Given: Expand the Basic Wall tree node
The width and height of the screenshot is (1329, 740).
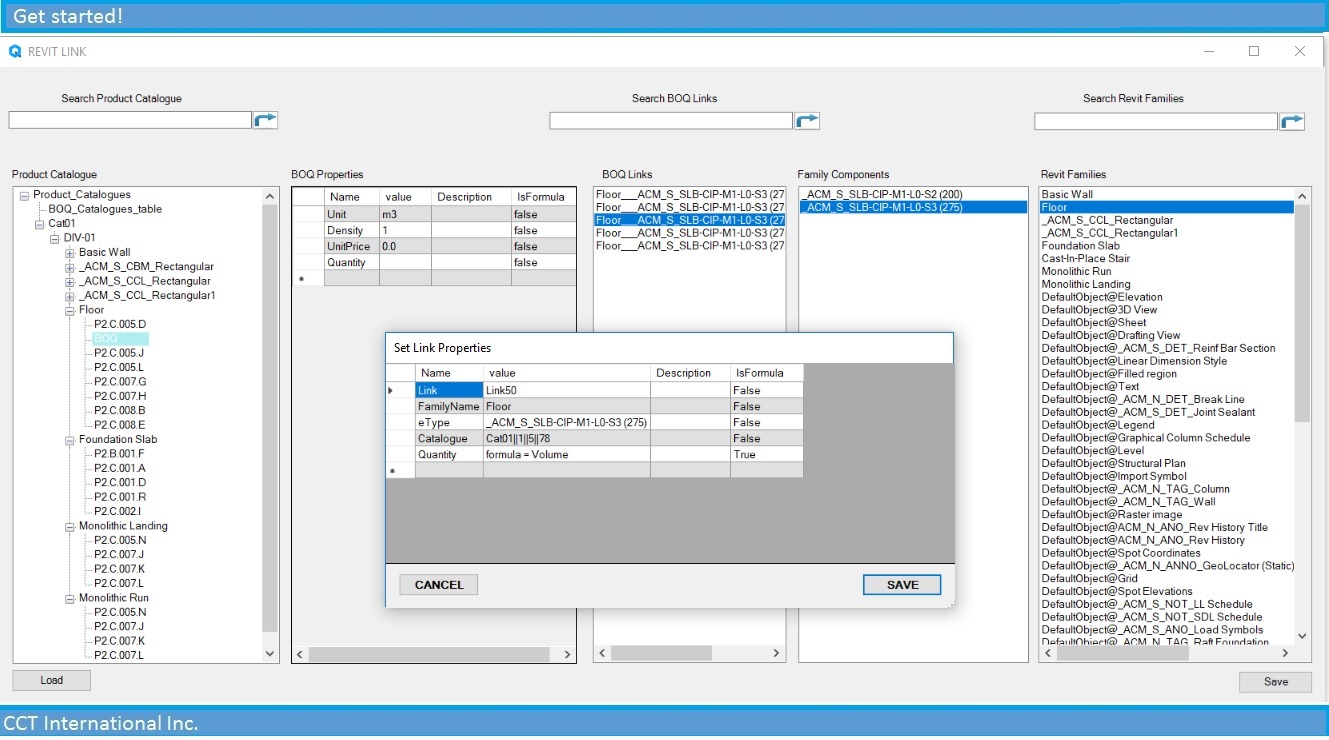Looking at the screenshot, I should tap(68, 252).
